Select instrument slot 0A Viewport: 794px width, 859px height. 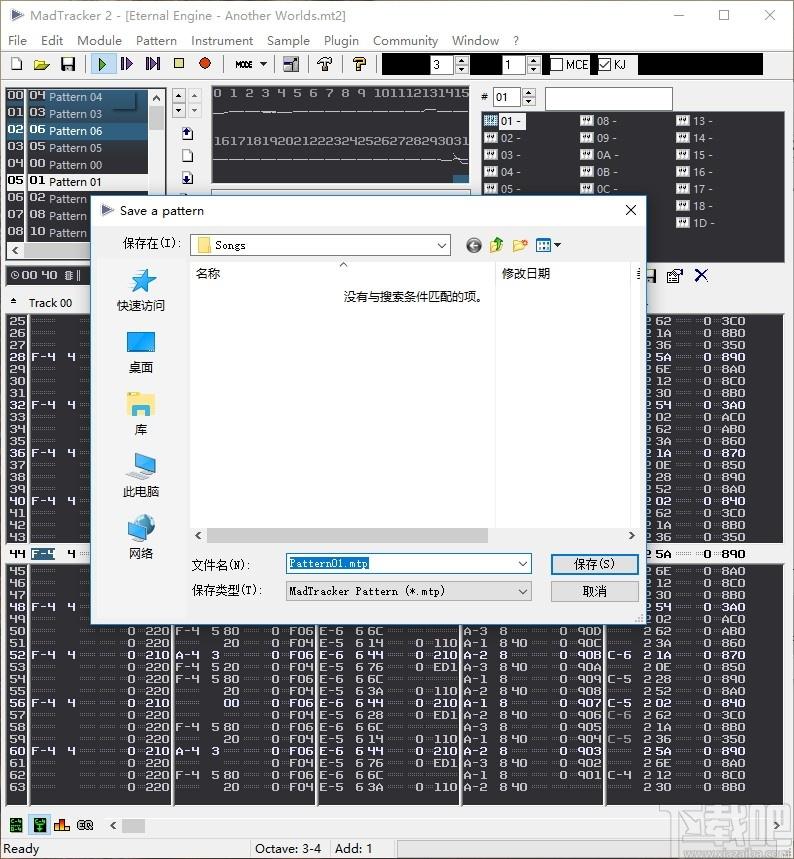(599, 154)
